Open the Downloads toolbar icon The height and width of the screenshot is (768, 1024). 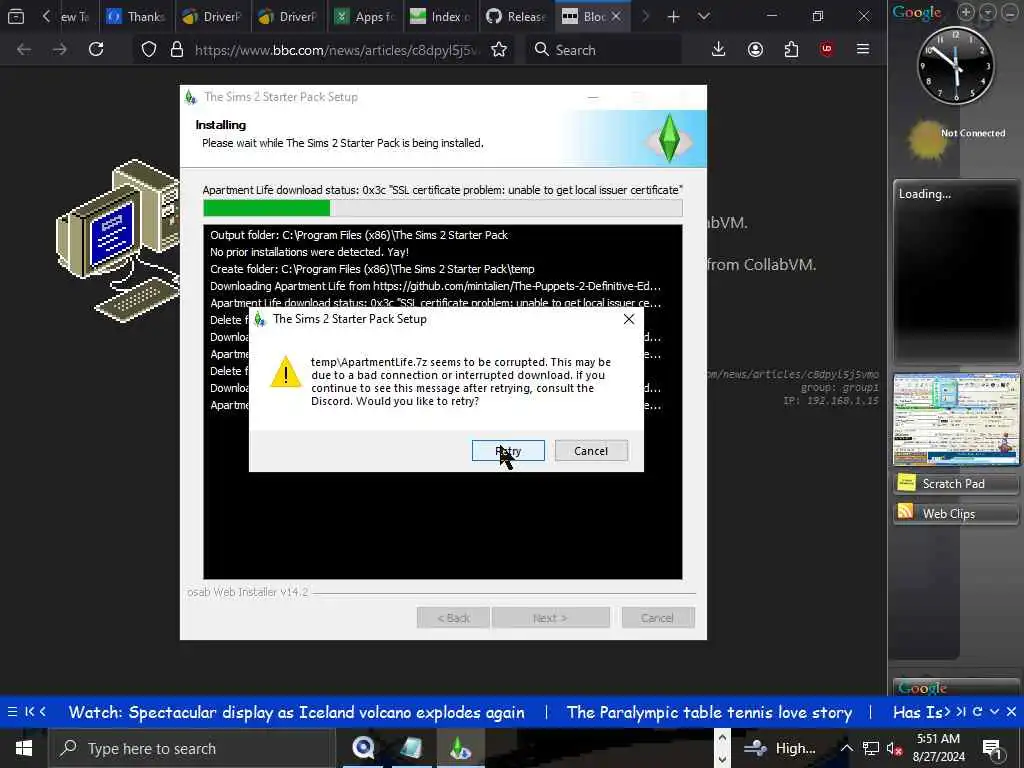point(718,50)
